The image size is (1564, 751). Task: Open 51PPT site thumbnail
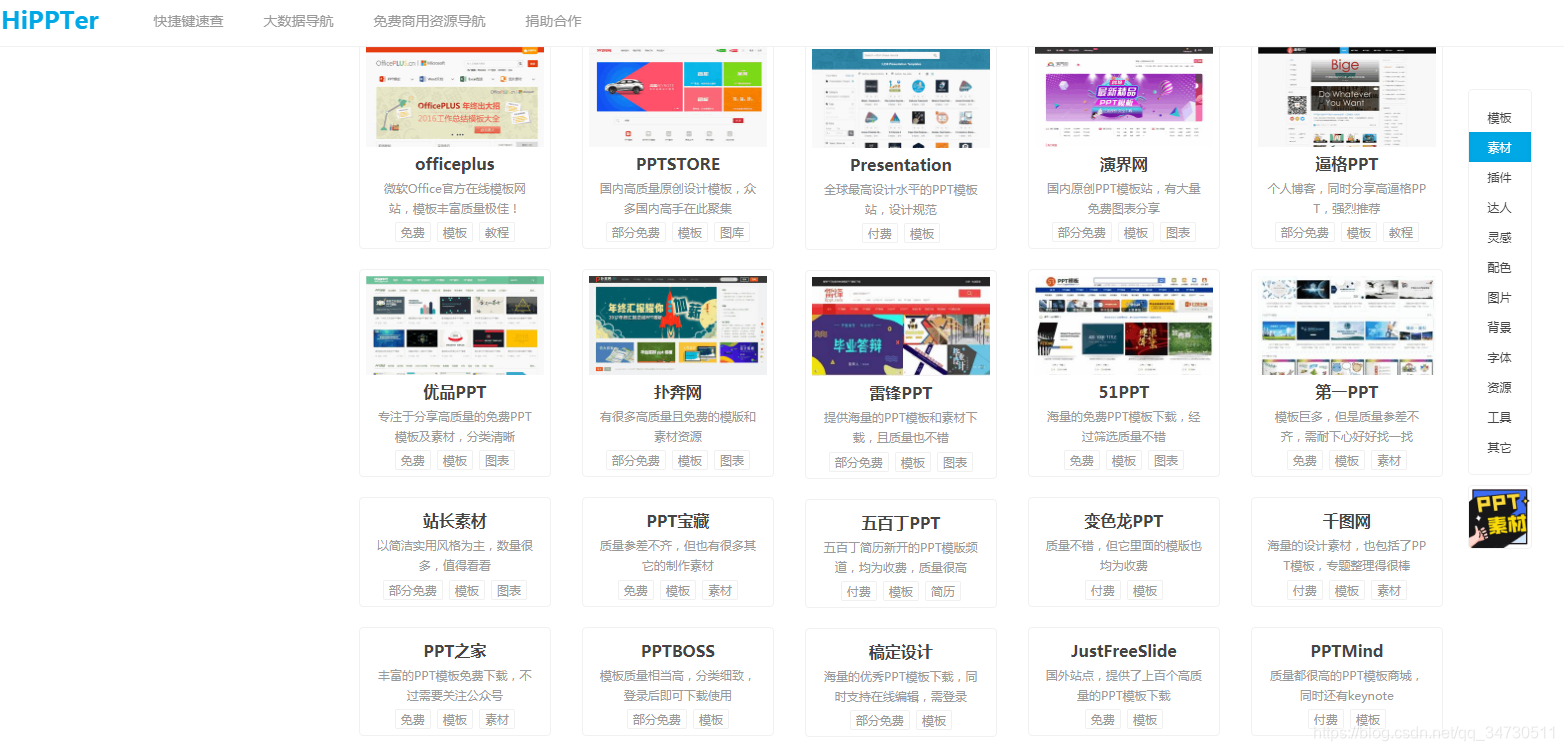click(x=1124, y=325)
